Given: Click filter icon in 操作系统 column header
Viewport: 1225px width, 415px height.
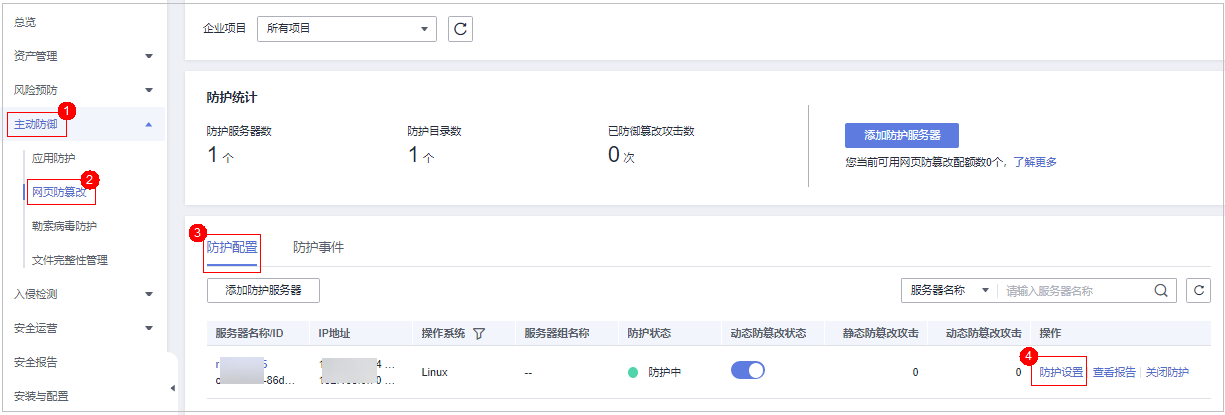Looking at the screenshot, I should tap(479, 333).
